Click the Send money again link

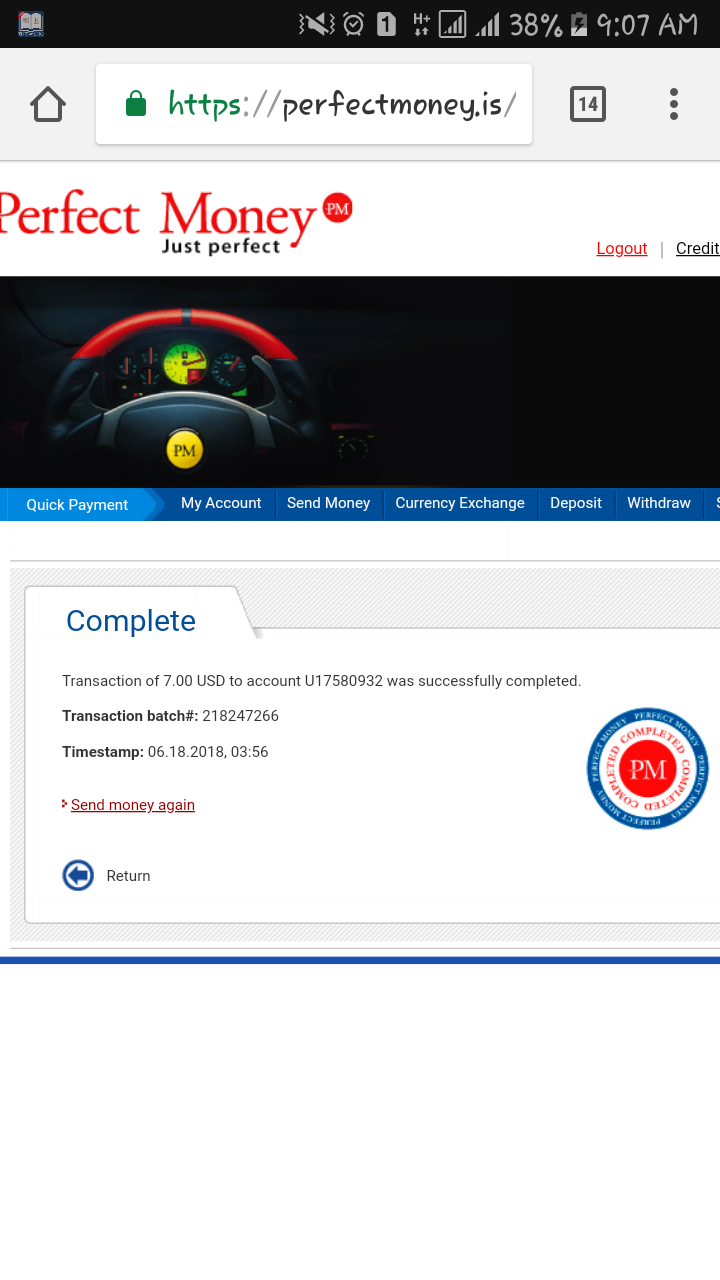tap(133, 805)
